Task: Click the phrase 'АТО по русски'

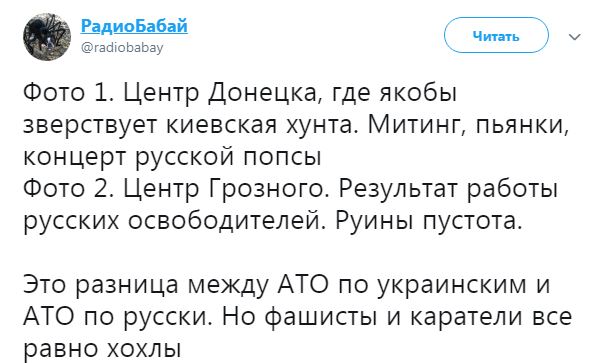Action: 118,317
